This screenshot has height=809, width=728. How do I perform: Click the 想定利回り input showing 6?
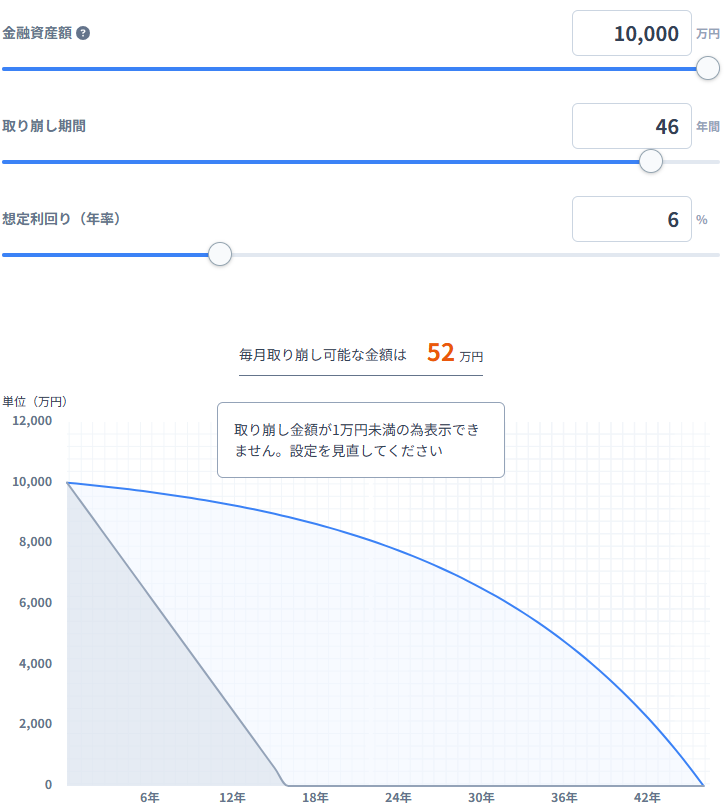pyautogui.click(x=631, y=219)
